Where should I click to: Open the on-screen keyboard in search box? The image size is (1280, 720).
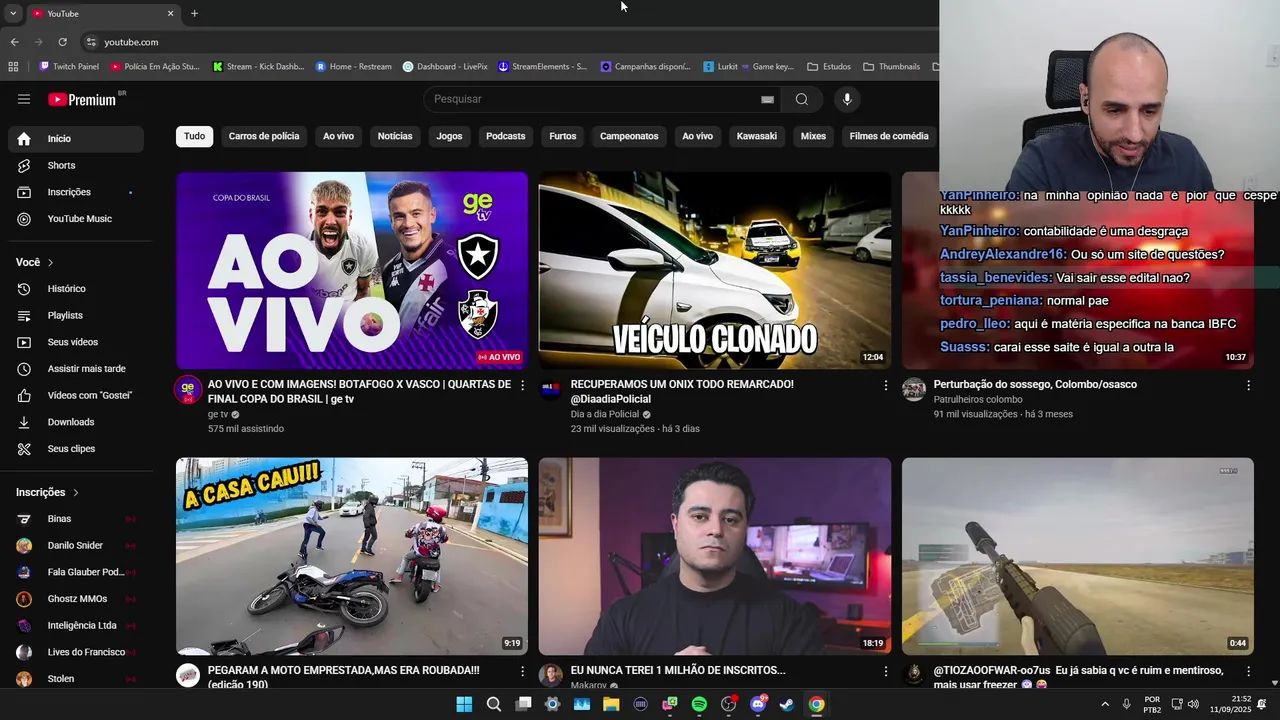click(x=767, y=99)
